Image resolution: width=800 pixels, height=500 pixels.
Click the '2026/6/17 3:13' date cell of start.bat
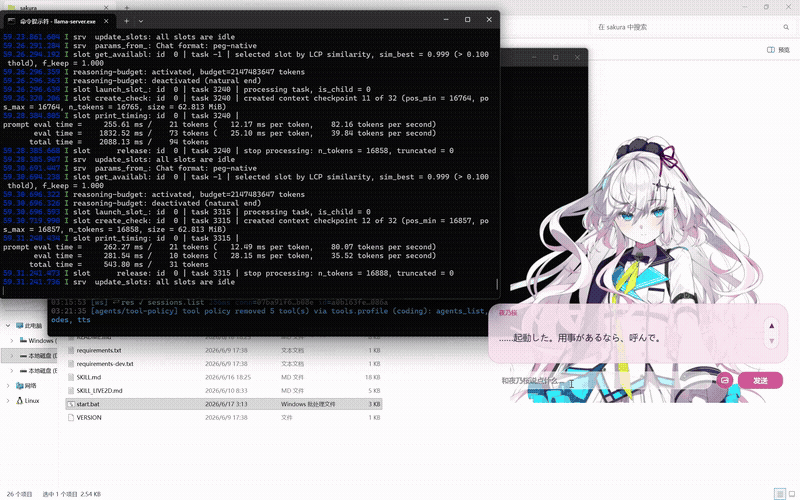click(x=226, y=404)
